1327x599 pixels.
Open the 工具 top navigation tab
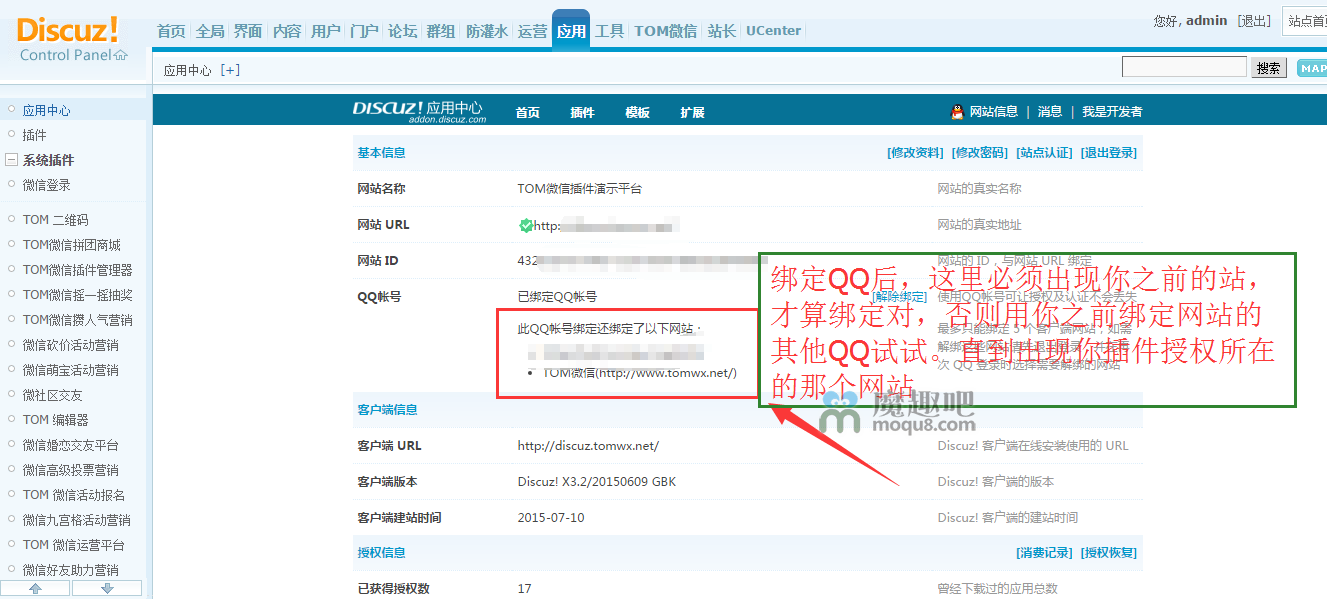click(610, 31)
